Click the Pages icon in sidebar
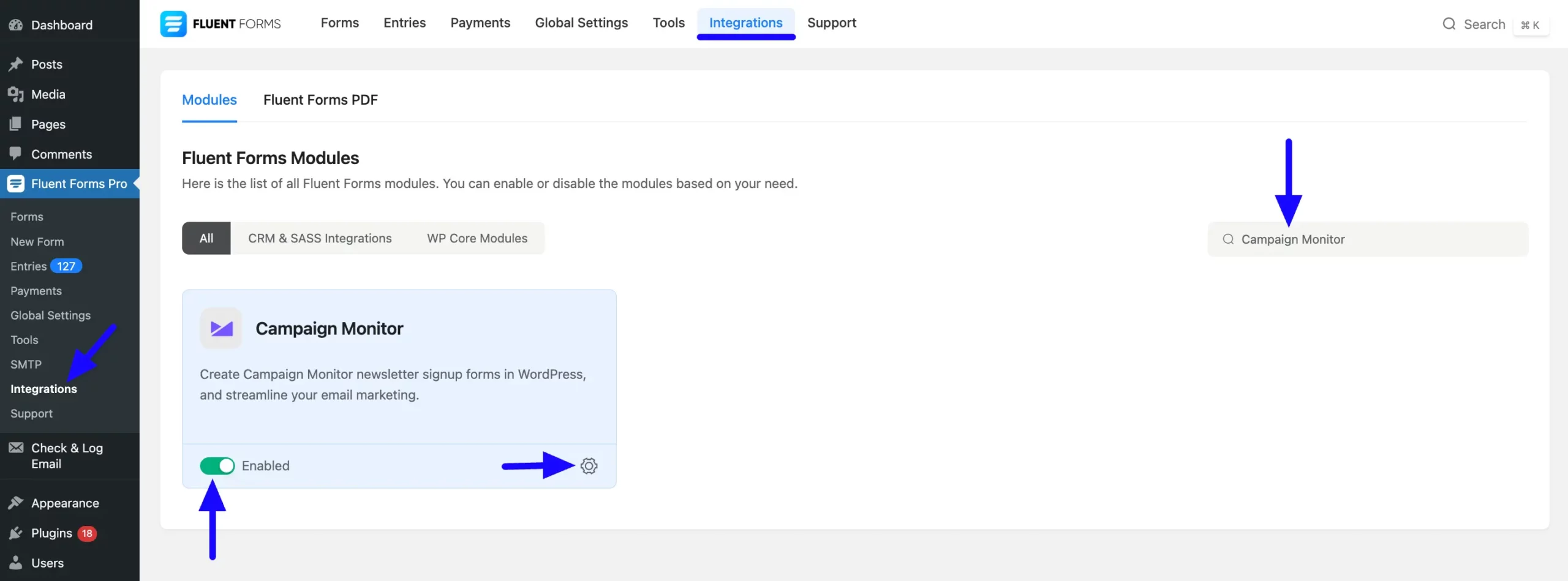Image resolution: width=1568 pixels, height=581 pixels. [16, 124]
